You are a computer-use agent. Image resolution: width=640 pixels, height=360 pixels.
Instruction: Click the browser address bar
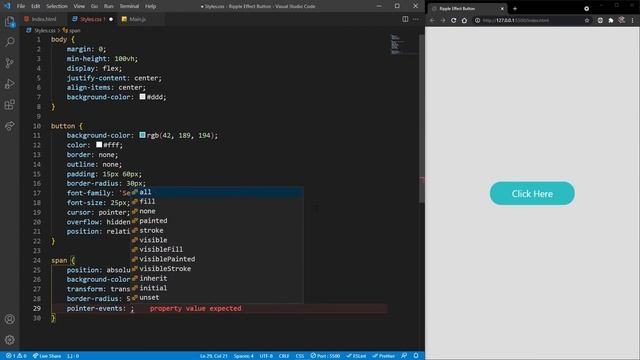click(532, 20)
